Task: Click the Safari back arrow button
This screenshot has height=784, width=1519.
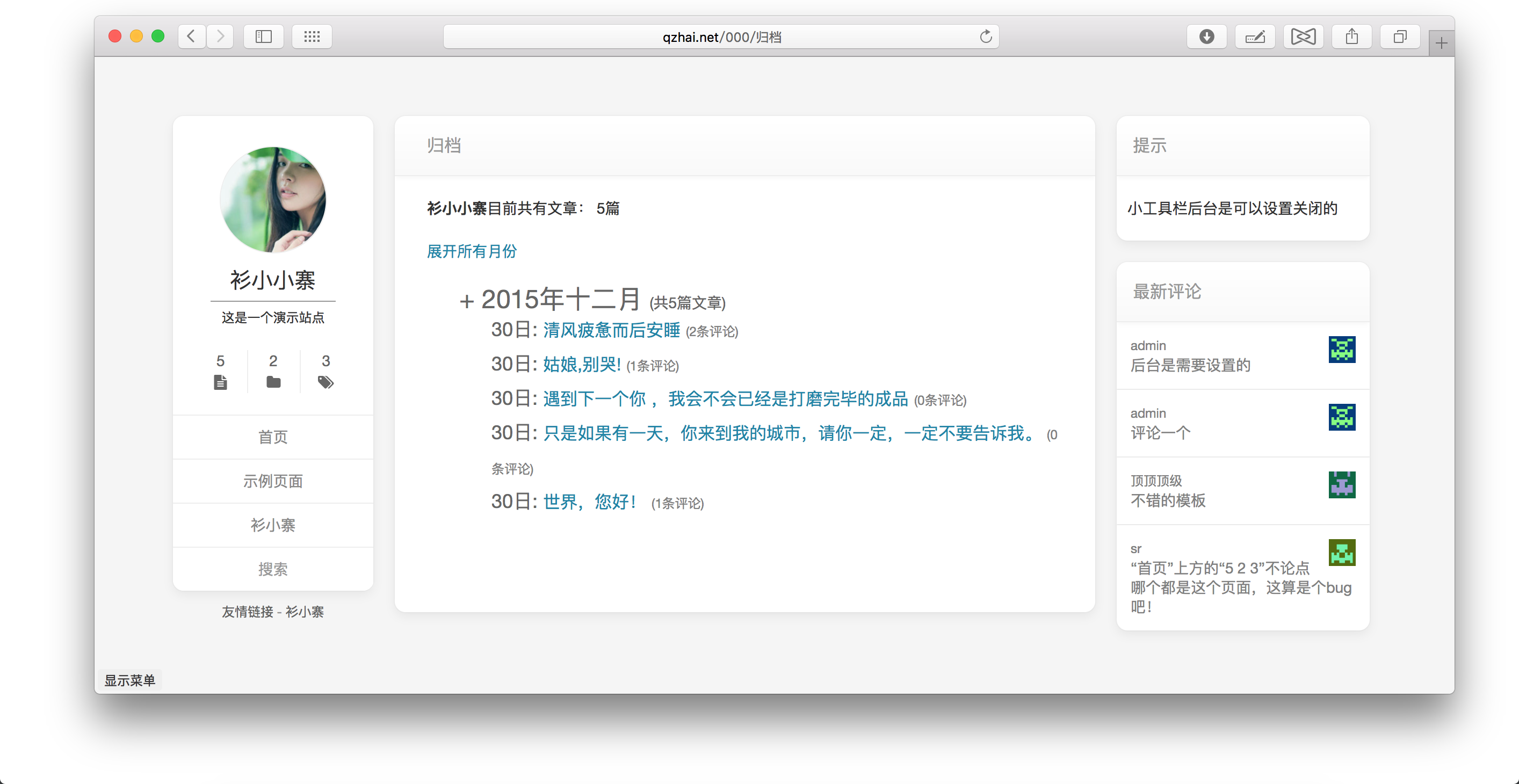Action: point(191,37)
